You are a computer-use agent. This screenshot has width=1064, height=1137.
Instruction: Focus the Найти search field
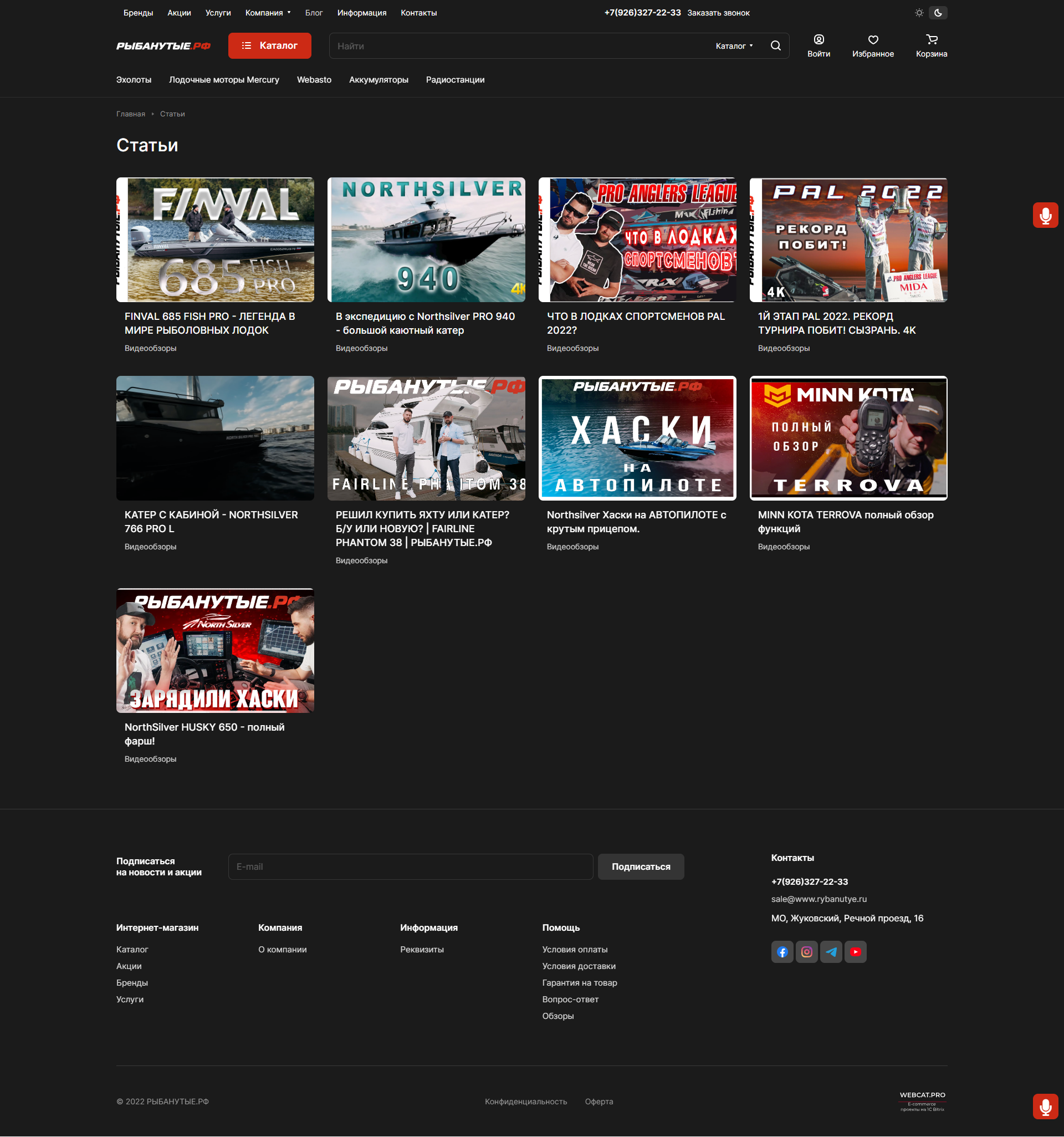(520, 46)
